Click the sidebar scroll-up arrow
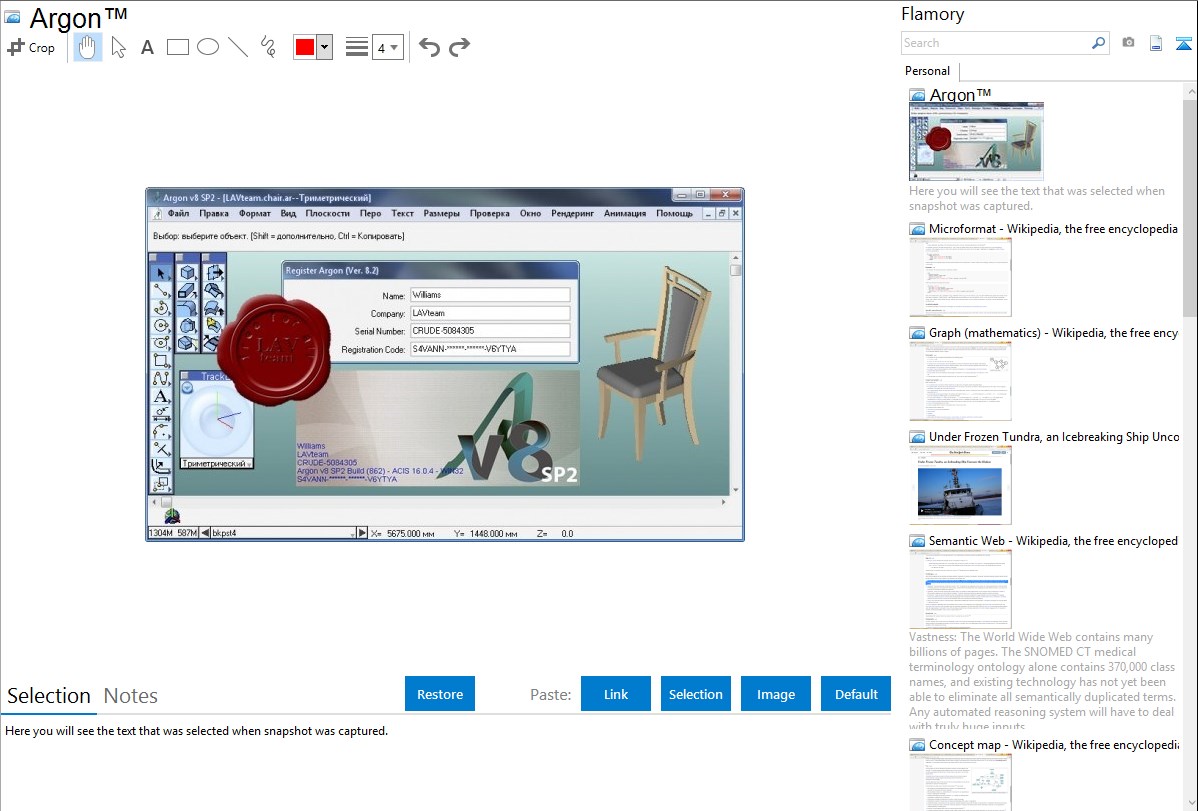This screenshot has width=1198, height=811. [1190, 91]
